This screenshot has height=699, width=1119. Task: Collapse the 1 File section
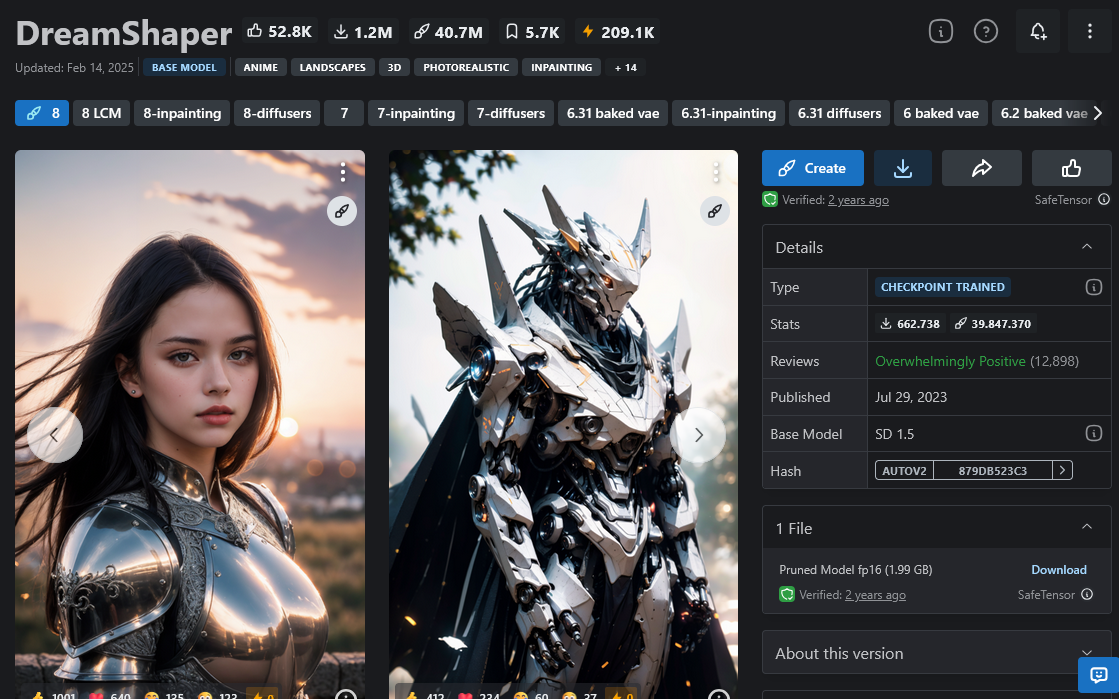click(x=1087, y=527)
